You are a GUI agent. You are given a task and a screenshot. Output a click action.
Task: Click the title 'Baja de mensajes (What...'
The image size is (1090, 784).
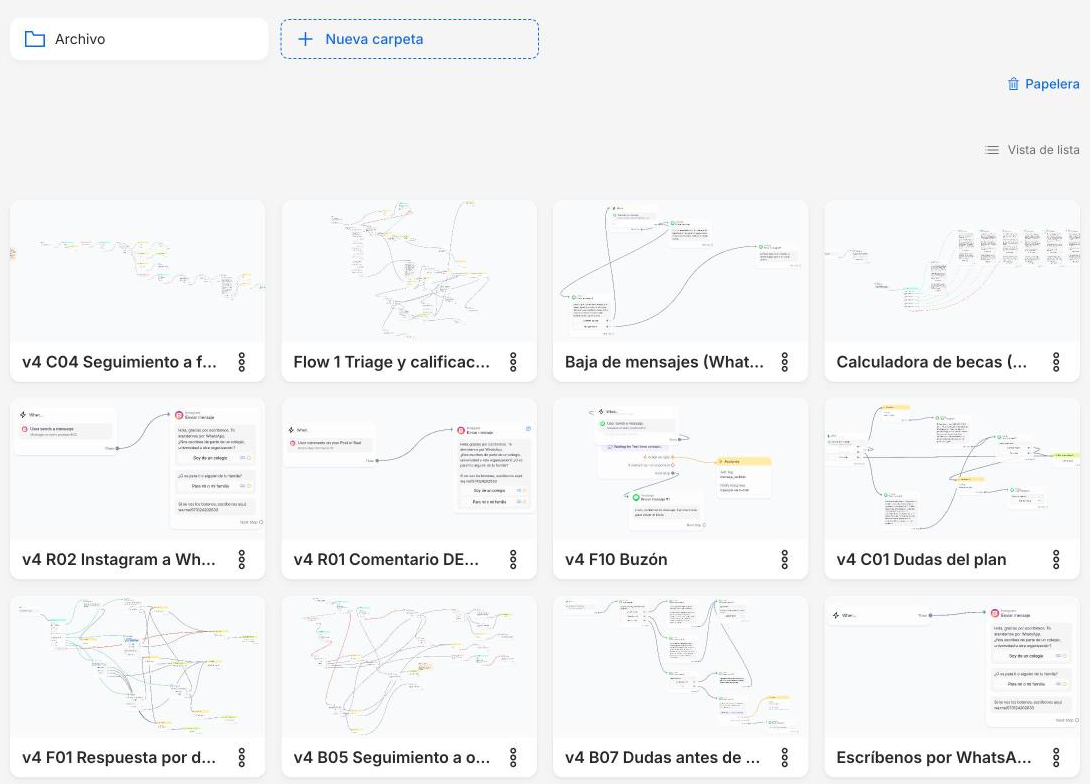665,362
